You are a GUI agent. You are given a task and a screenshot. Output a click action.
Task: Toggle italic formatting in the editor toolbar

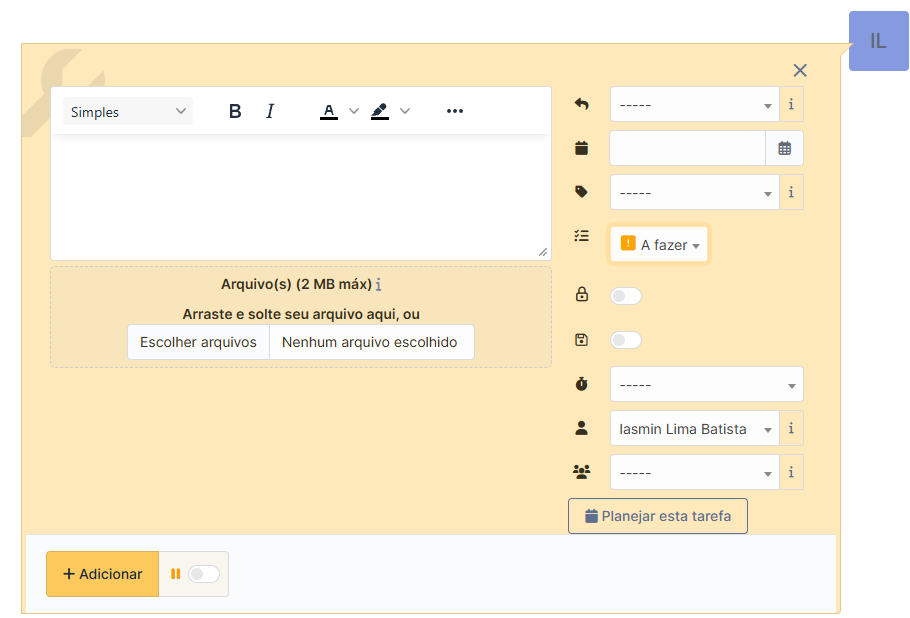click(270, 111)
